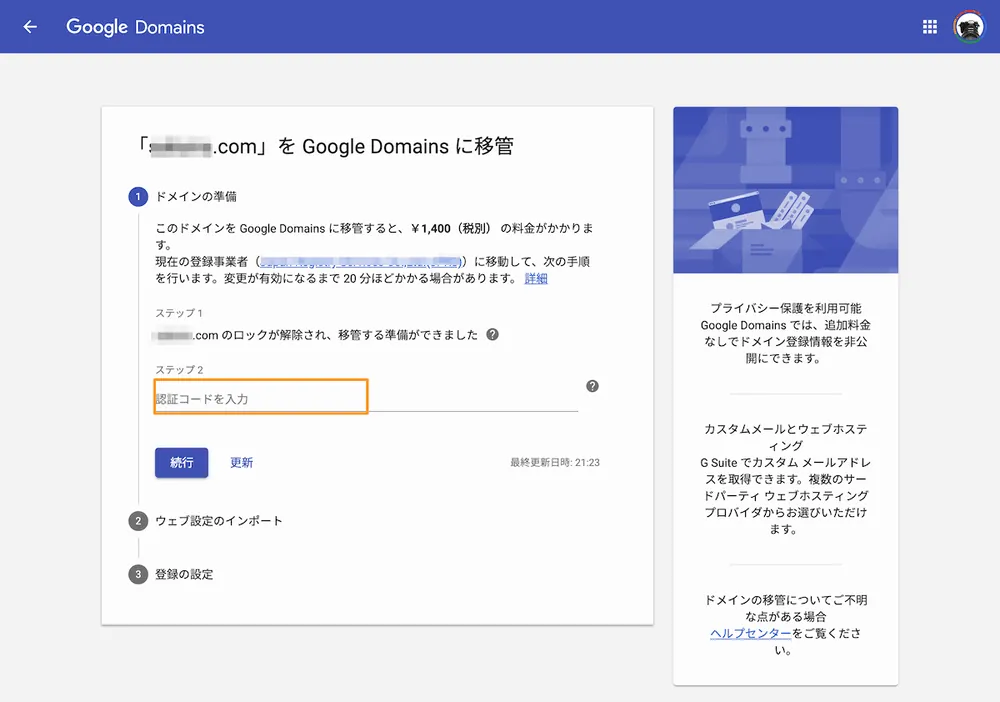This screenshot has height=702, width=1000.
Task: Click the help icon beside lock status message
Action: [x=492, y=335]
